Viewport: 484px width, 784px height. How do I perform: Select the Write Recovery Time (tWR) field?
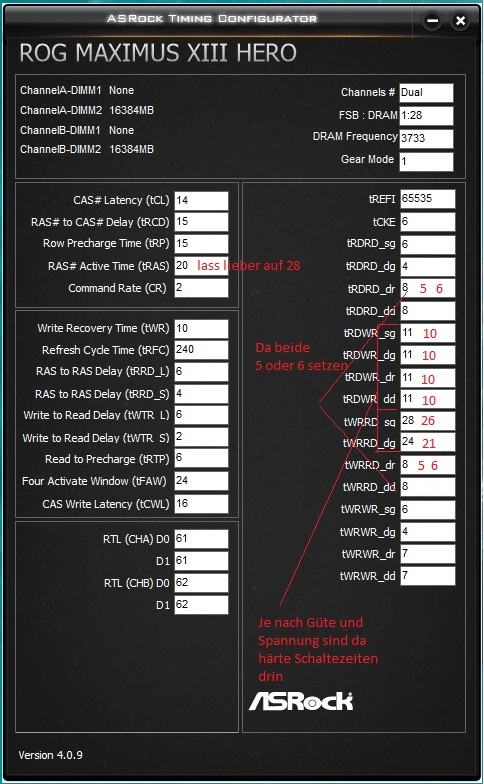202,328
